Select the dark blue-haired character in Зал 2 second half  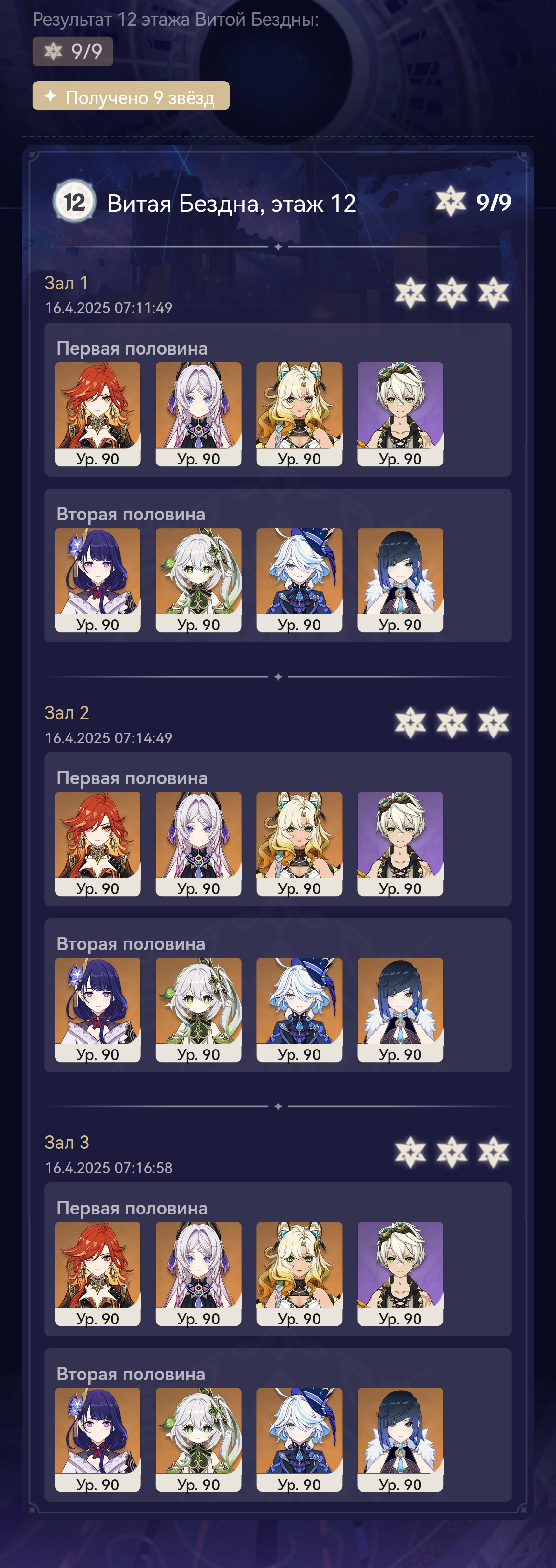(x=400, y=1010)
